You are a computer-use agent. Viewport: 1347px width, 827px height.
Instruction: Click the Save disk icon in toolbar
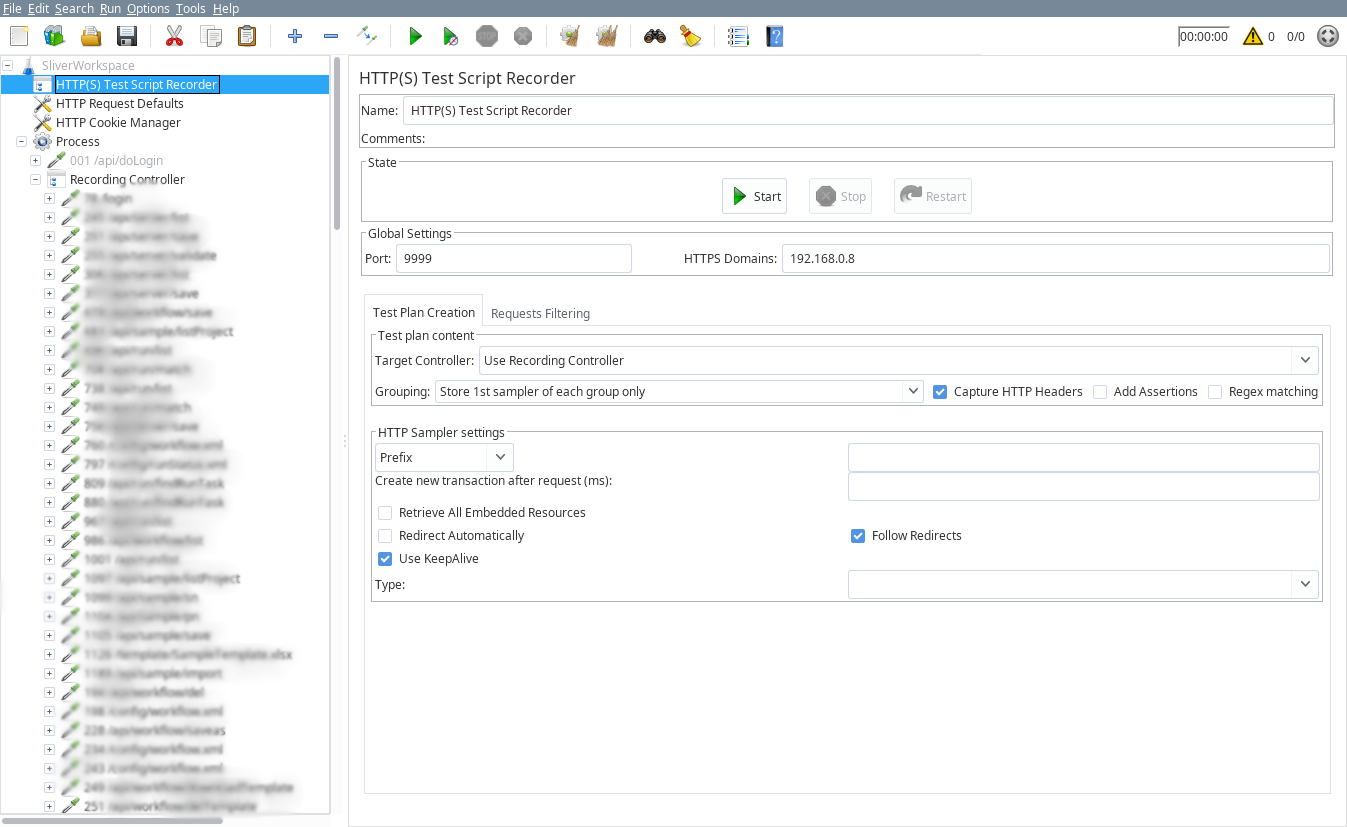click(x=127, y=37)
